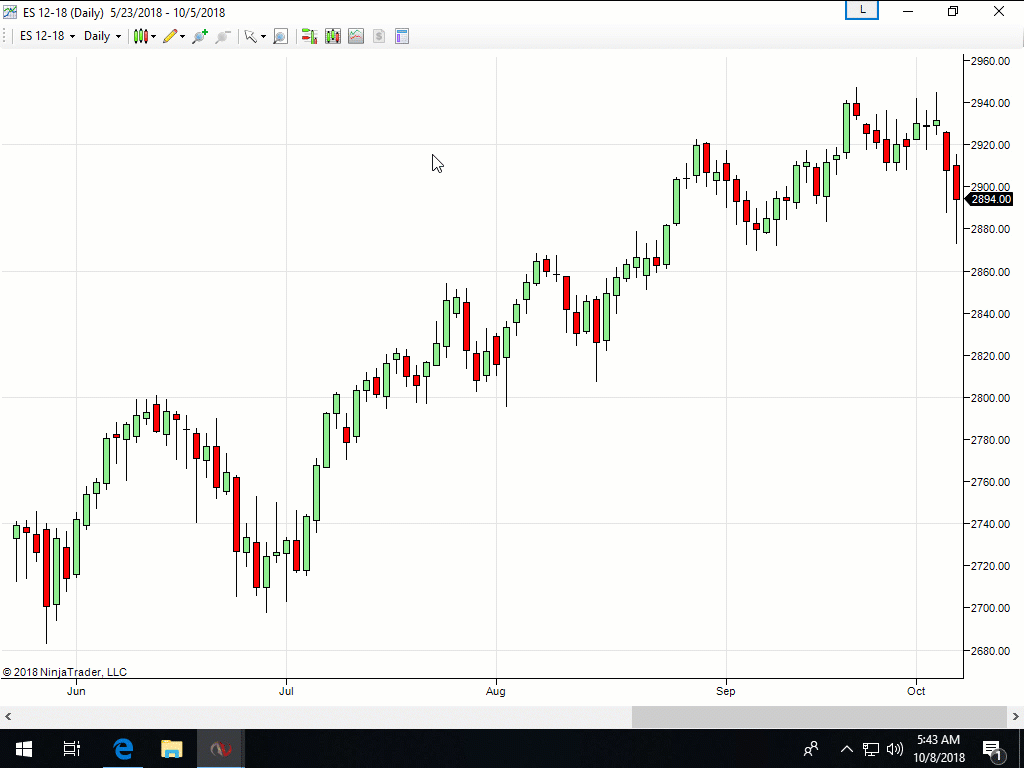Open the chart Properties icon
The image size is (1024, 768).
pos(402,36)
